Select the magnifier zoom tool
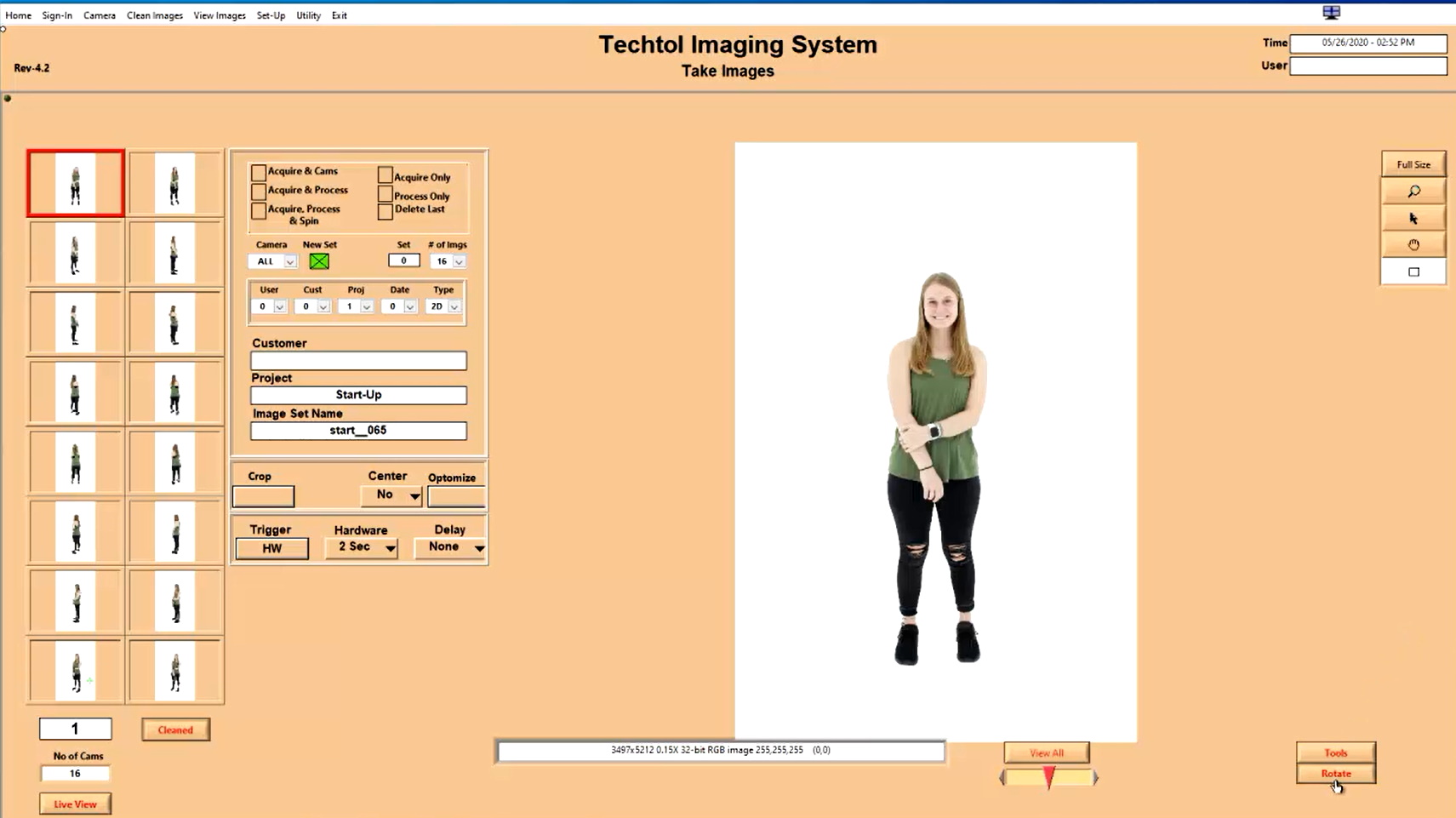The image size is (1456, 818). pos(1413,192)
